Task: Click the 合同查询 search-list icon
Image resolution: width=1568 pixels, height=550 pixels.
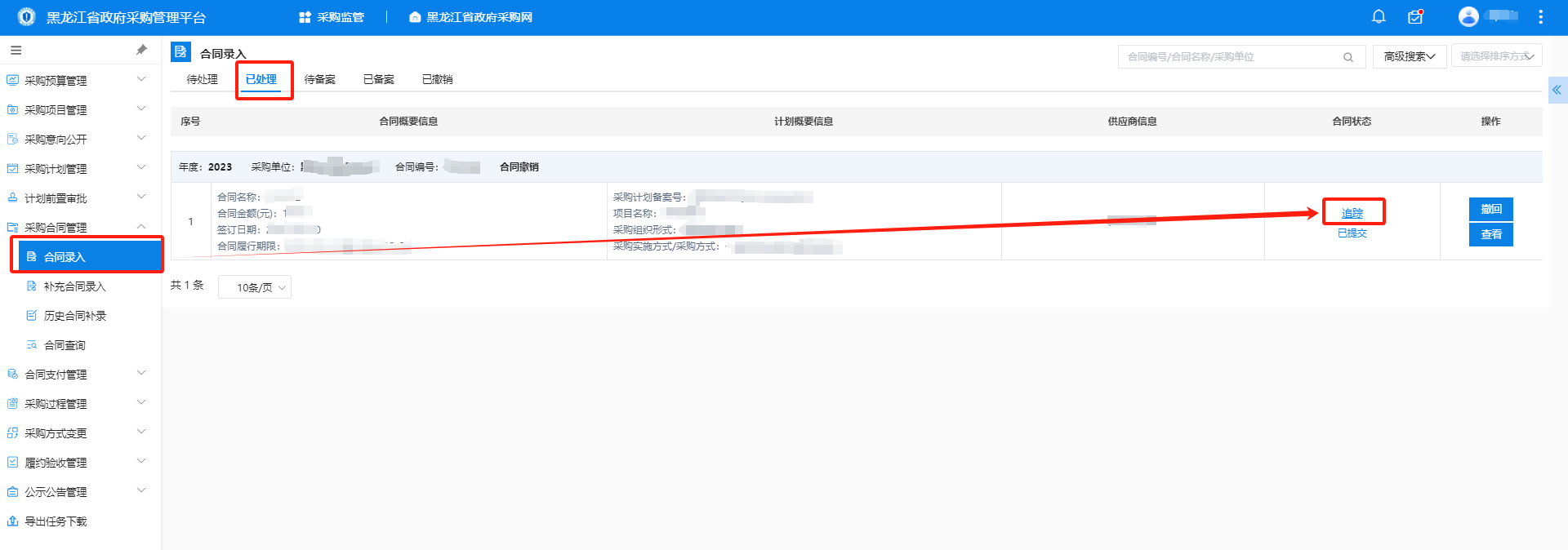Action: 32,344
